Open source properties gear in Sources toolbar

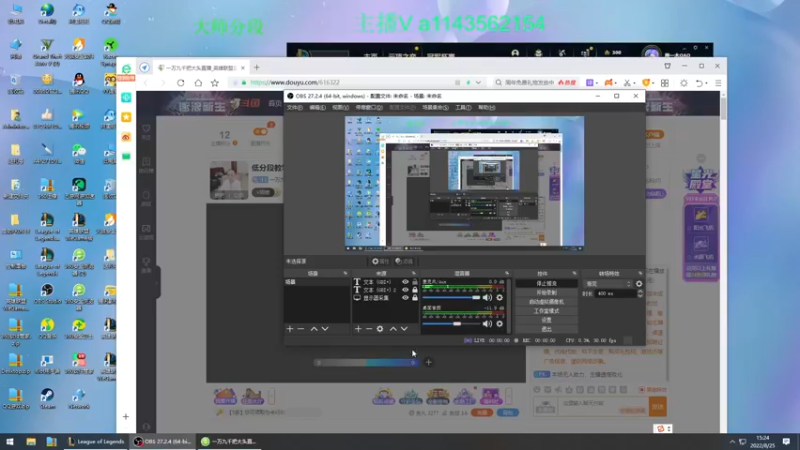click(380, 329)
